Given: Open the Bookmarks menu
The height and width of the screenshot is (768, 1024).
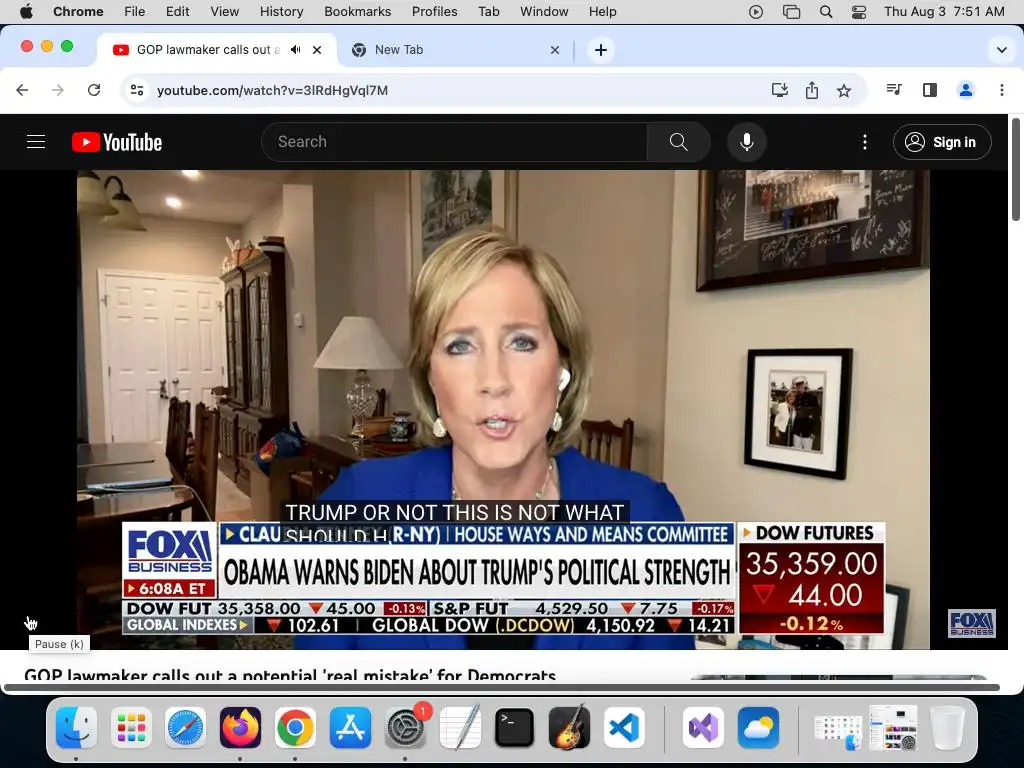Looking at the screenshot, I should [357, 12].
